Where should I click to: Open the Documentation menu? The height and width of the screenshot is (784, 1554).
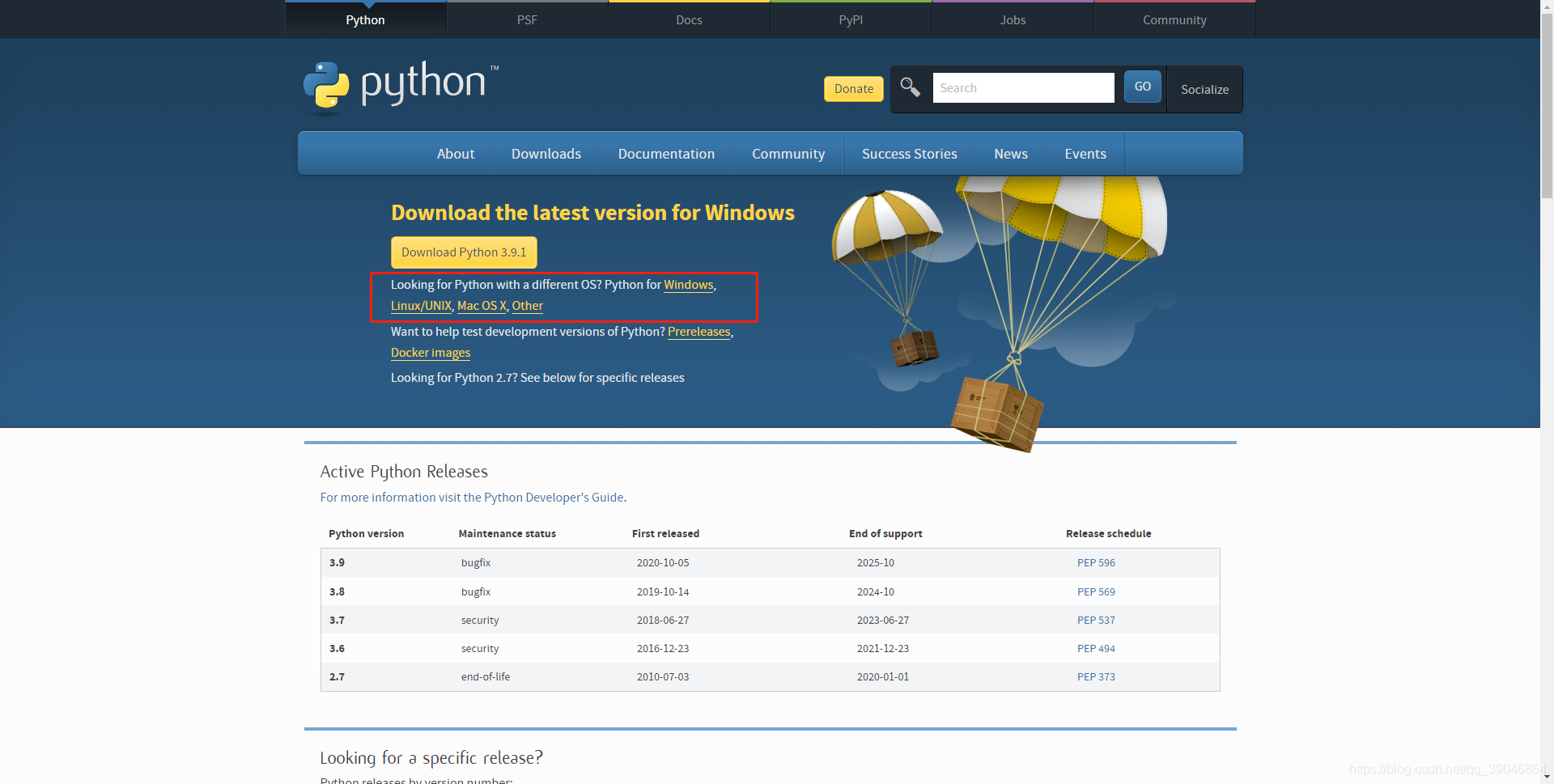coord(666,153)
